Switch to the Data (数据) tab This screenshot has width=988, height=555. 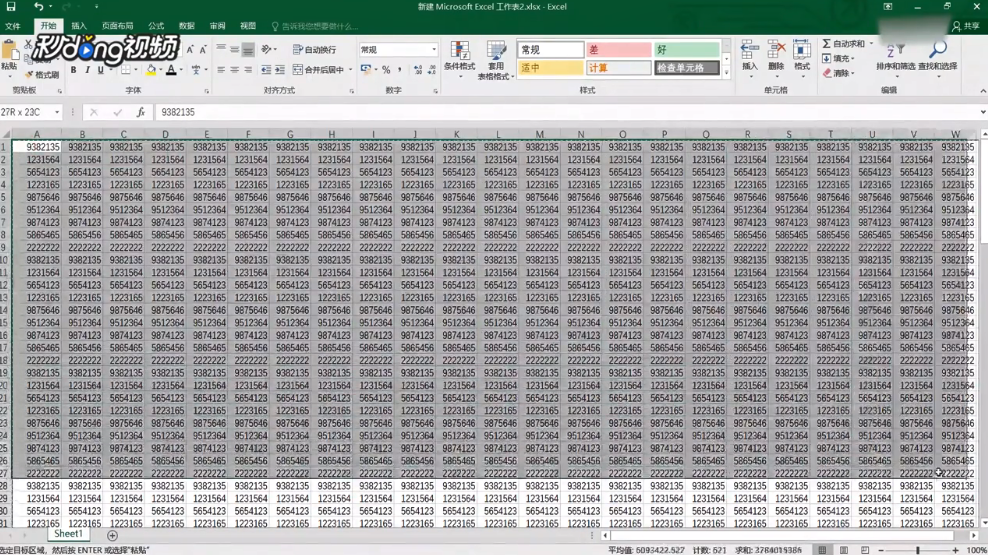(187, 26)
